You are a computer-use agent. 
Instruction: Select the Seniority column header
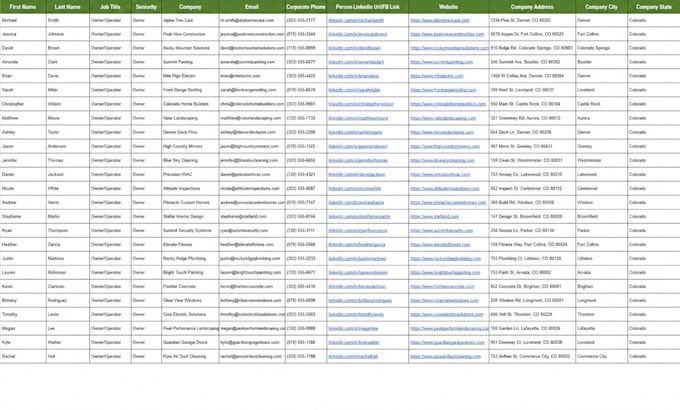point(146,7)
